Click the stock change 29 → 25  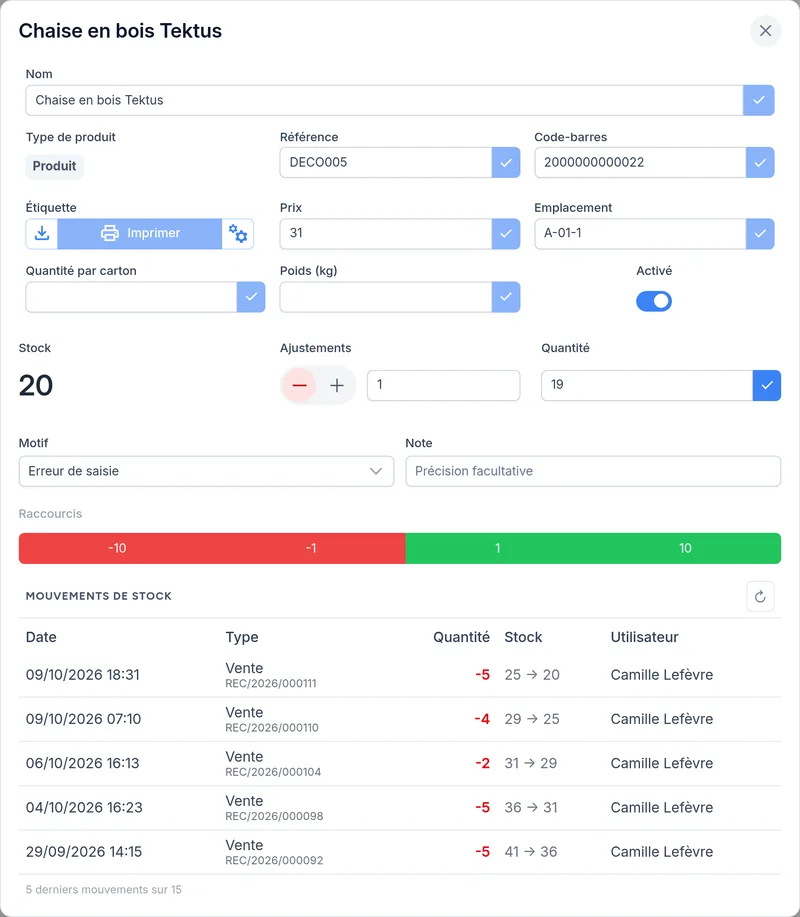pos(532,719)
